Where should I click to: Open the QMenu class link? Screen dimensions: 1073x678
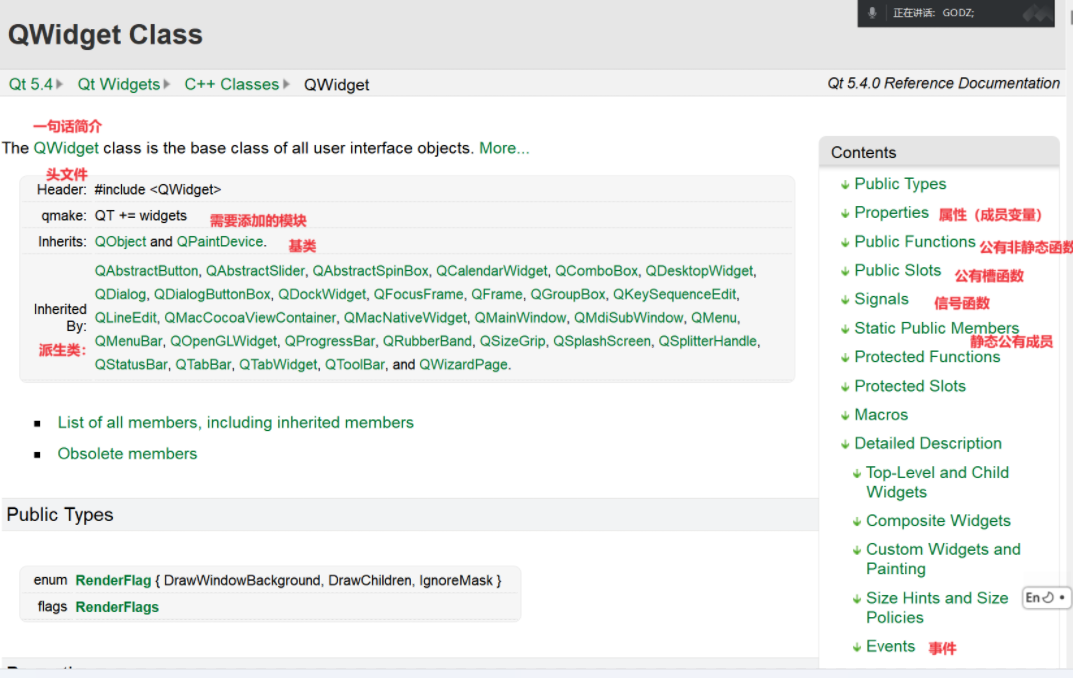click(x=714, y=317)
